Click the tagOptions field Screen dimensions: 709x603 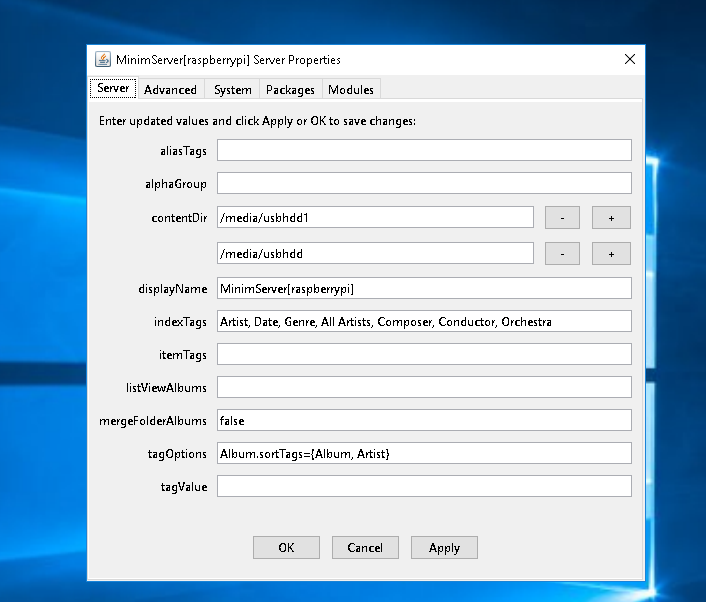point(425,454)
